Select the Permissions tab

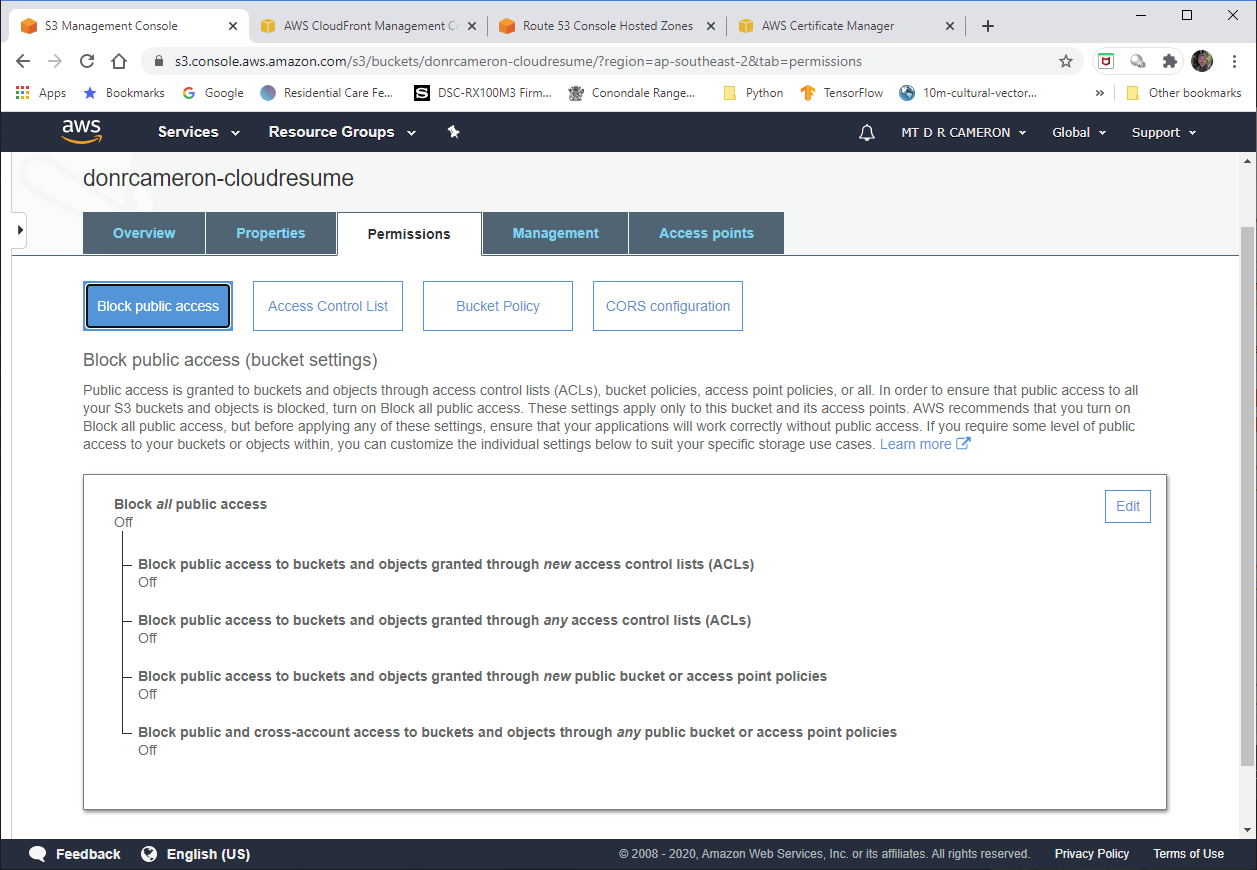(x=409, y=234)
